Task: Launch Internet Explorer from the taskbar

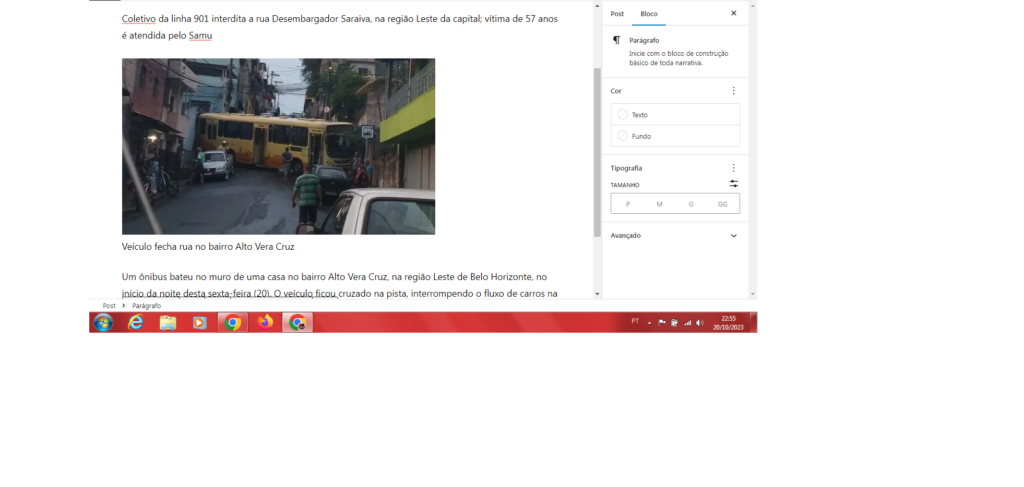Action: [x=135, y=322]
